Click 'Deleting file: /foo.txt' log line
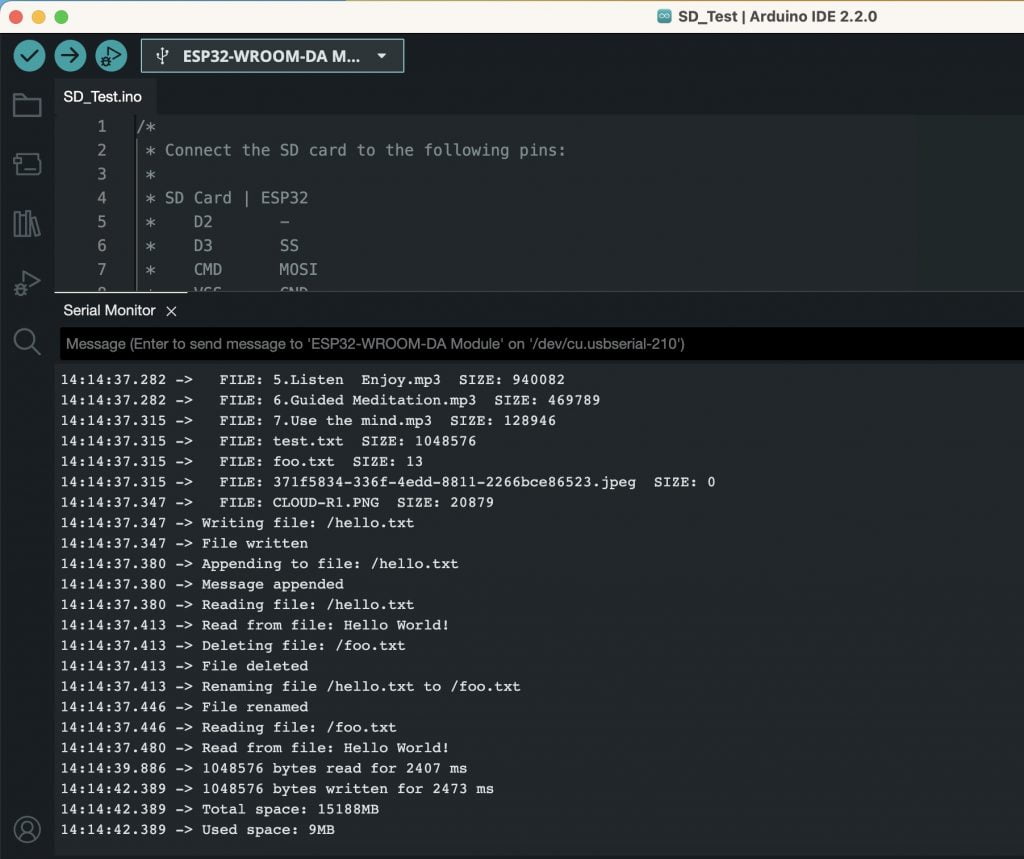The image size is (1024, 859). click(233, 645)
